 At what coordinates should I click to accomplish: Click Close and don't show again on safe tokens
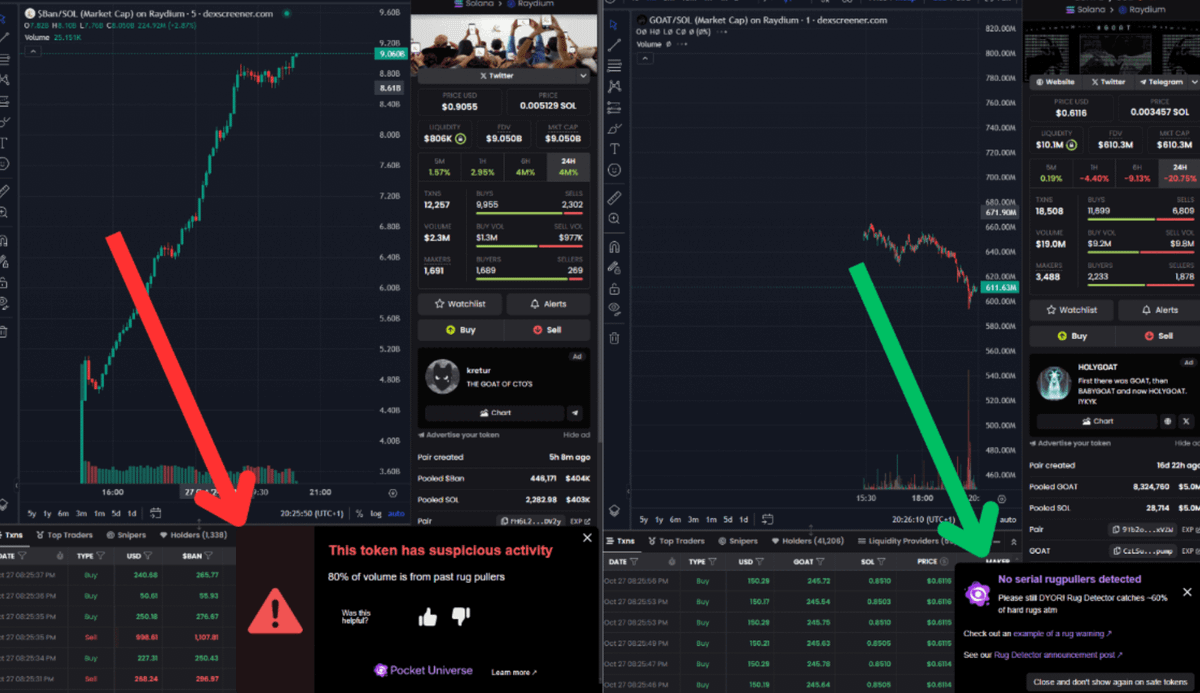click(1110, 681)
